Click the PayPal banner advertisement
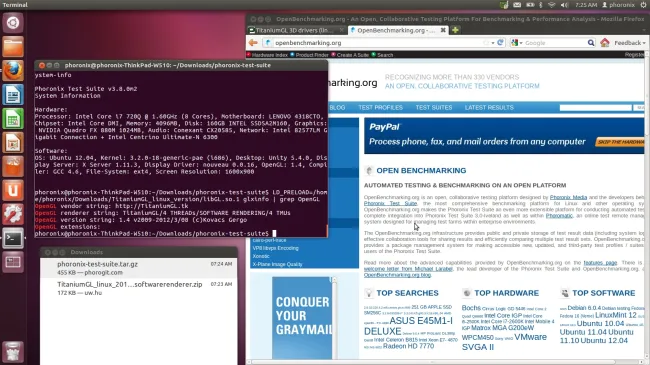The width and height of the screenshot is (650, 365). tap(504, 136)
